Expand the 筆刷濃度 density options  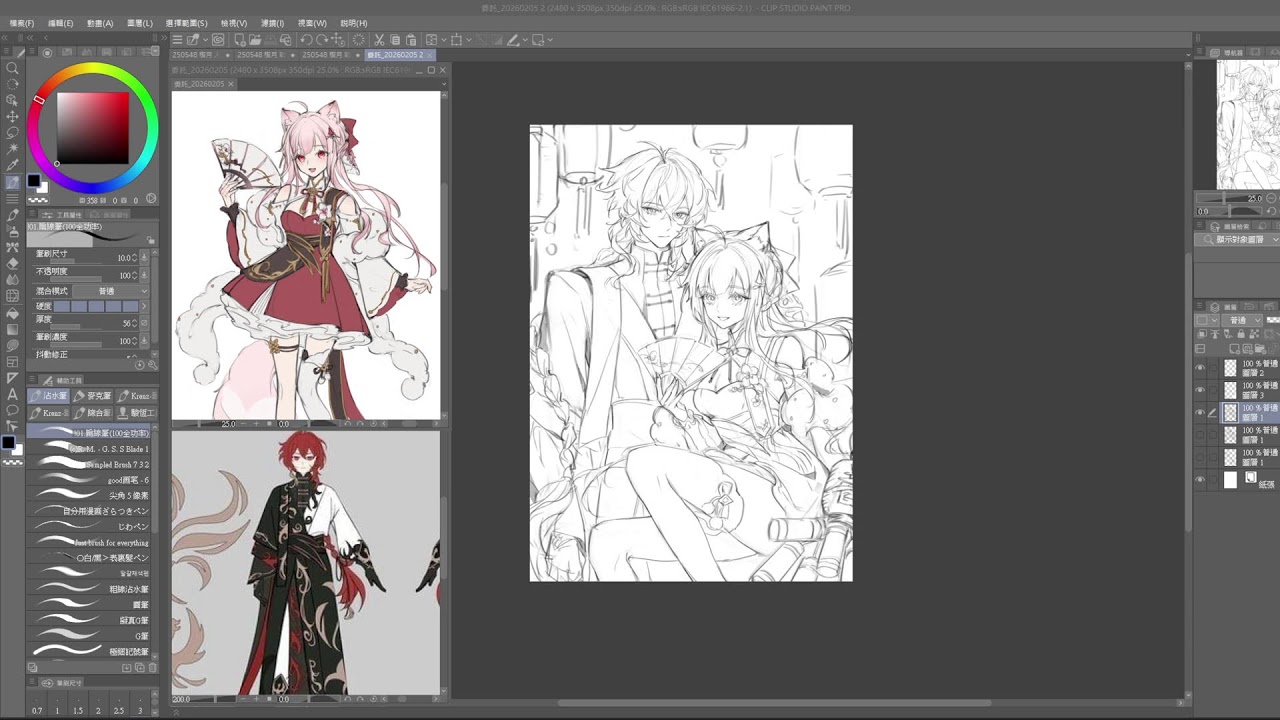(145, 341)
